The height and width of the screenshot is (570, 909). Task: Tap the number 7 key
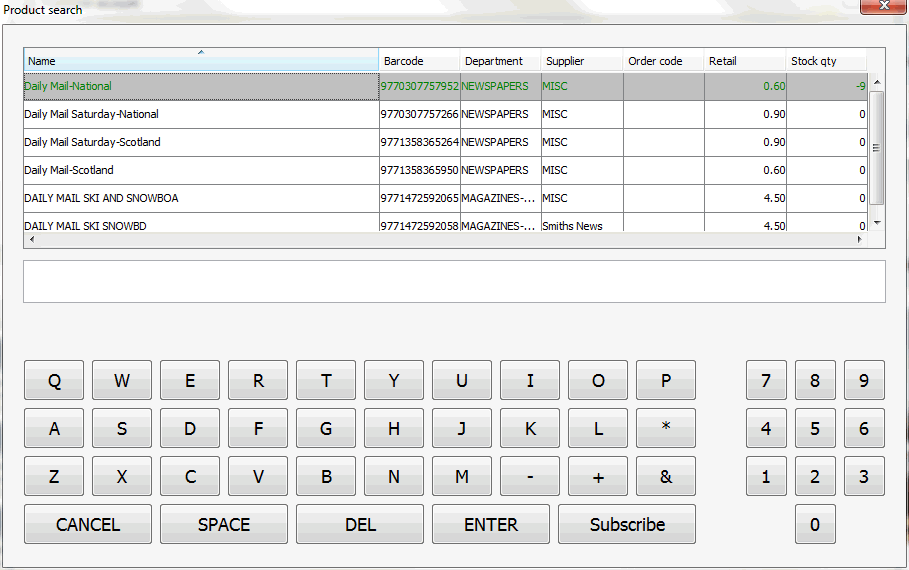coord(766,381)
